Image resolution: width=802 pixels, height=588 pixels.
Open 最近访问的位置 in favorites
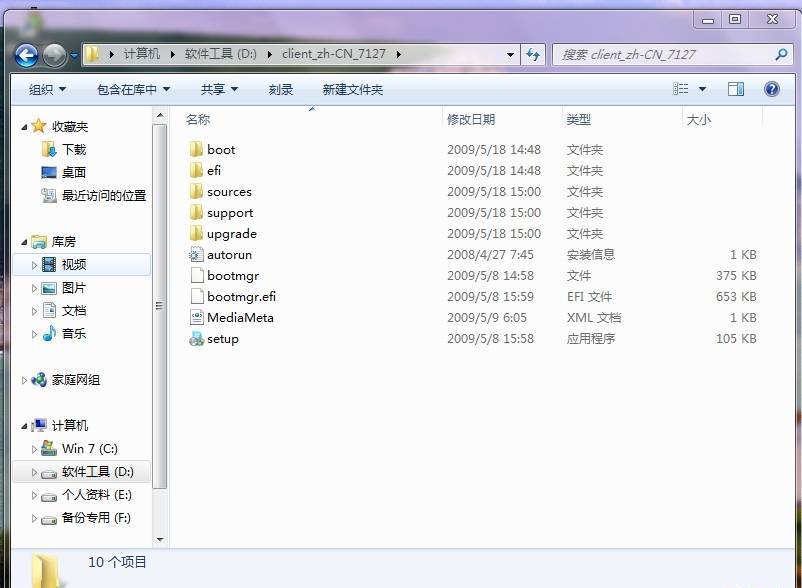pyautogui.click(x=104, y=195)
